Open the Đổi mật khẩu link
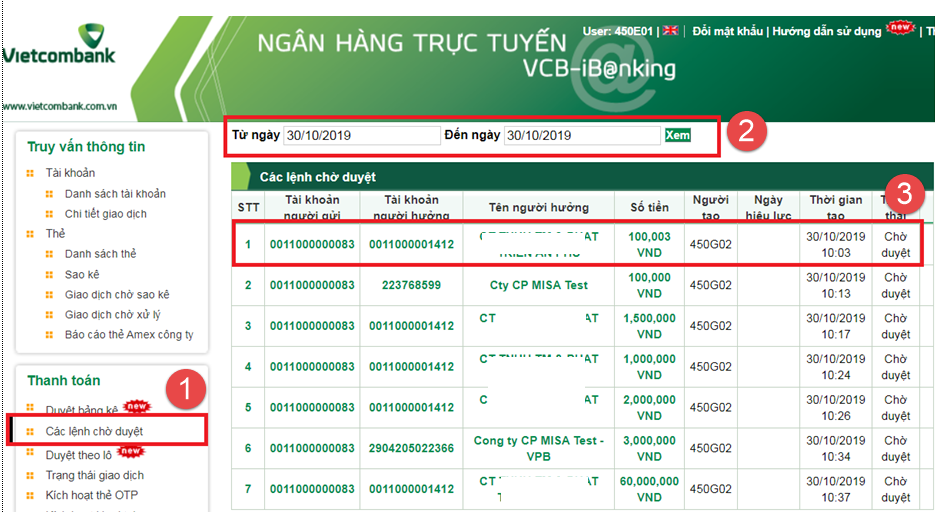 pyautogui.click(x=727, y=31)
